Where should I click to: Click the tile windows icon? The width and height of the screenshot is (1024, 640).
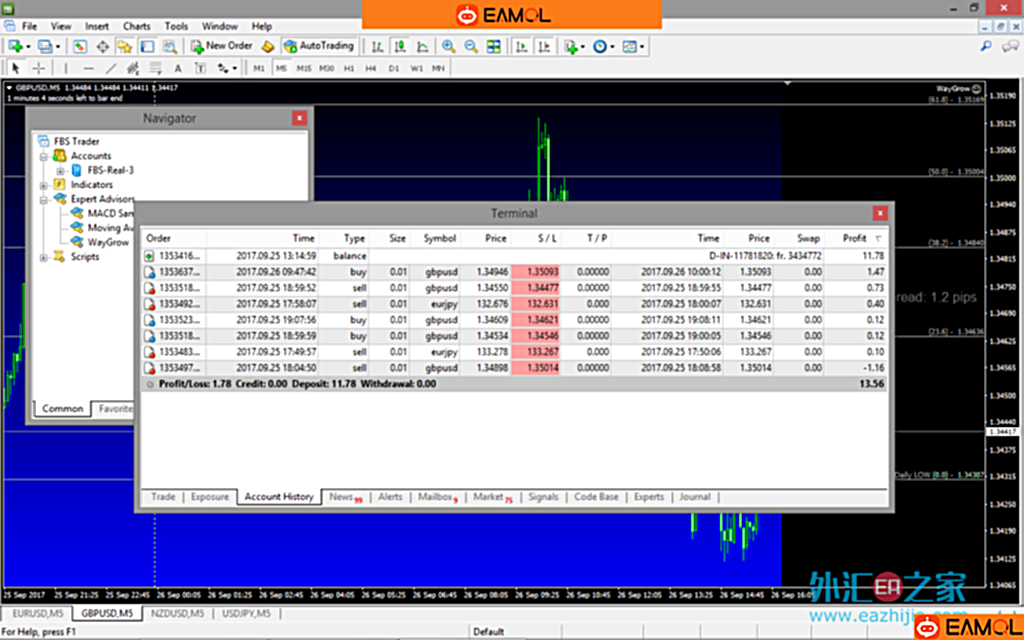point(493,46)
